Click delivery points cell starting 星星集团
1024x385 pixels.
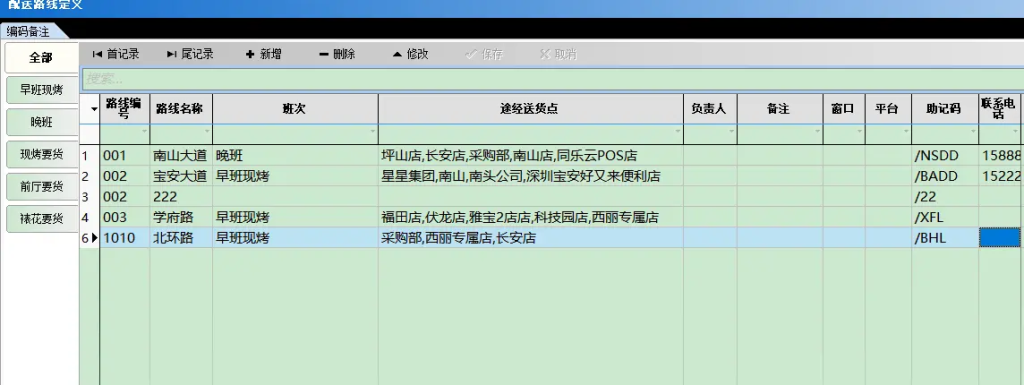(x=531, y=176)
